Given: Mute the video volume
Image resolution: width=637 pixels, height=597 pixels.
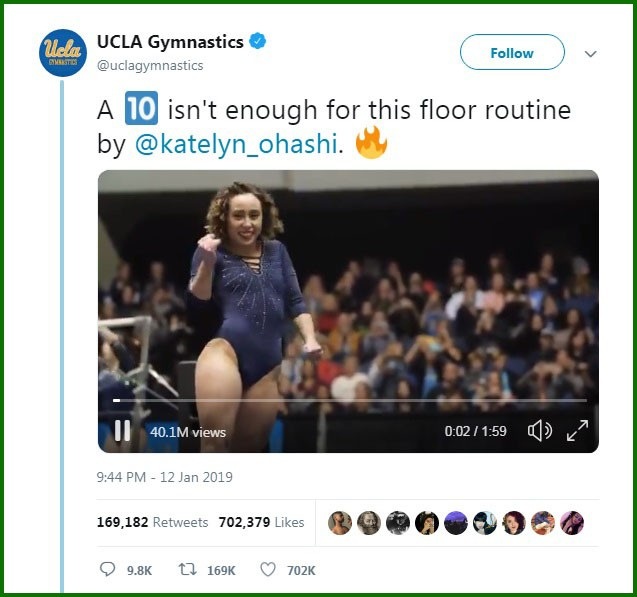Looking at the screenshot, I should click(540, 431).
